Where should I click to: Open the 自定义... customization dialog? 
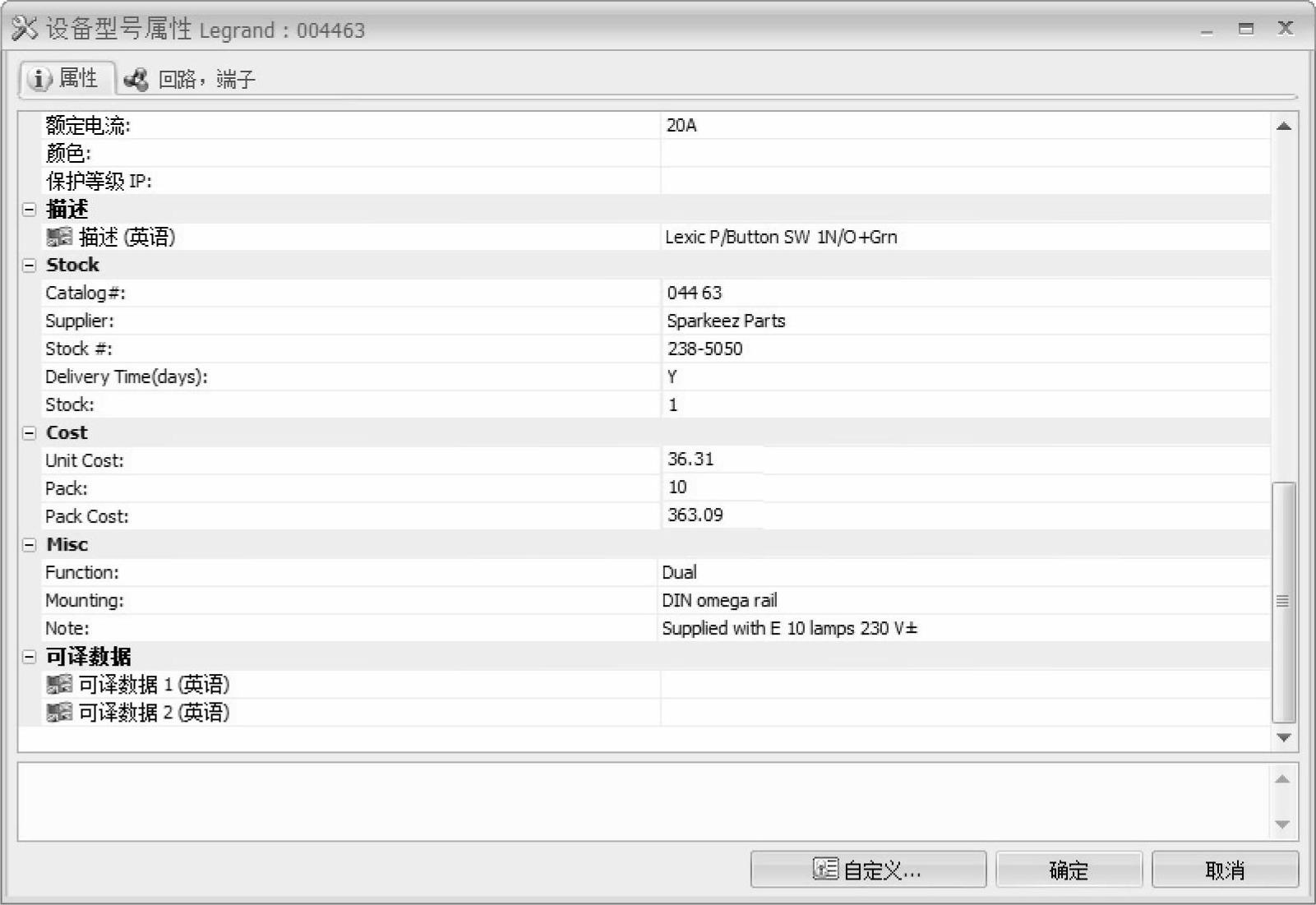click(x=868, y=870)
